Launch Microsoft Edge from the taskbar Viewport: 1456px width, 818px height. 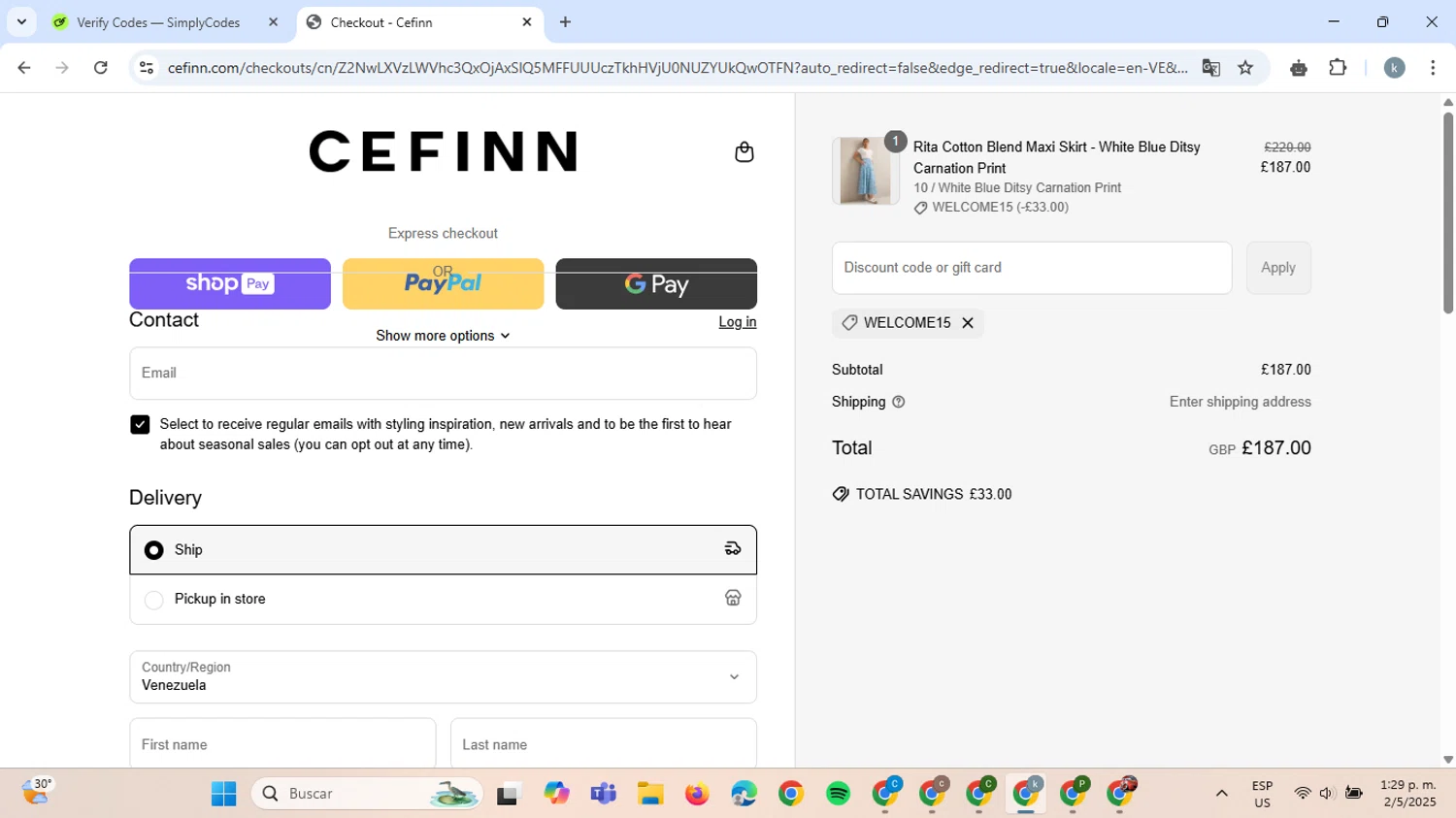coord(745,795)
